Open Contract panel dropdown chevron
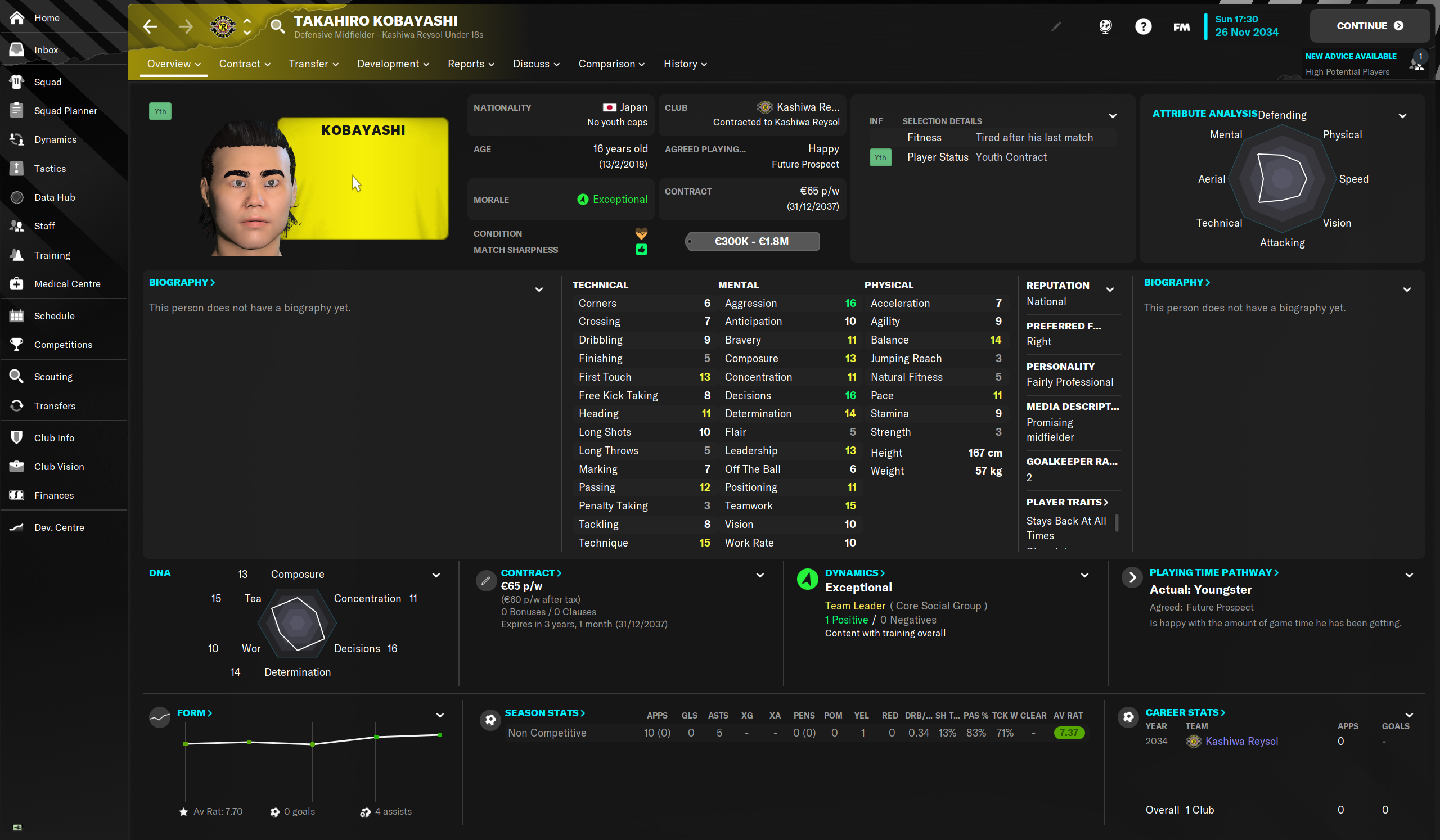The image size is (1440, 840). point(760,575)
